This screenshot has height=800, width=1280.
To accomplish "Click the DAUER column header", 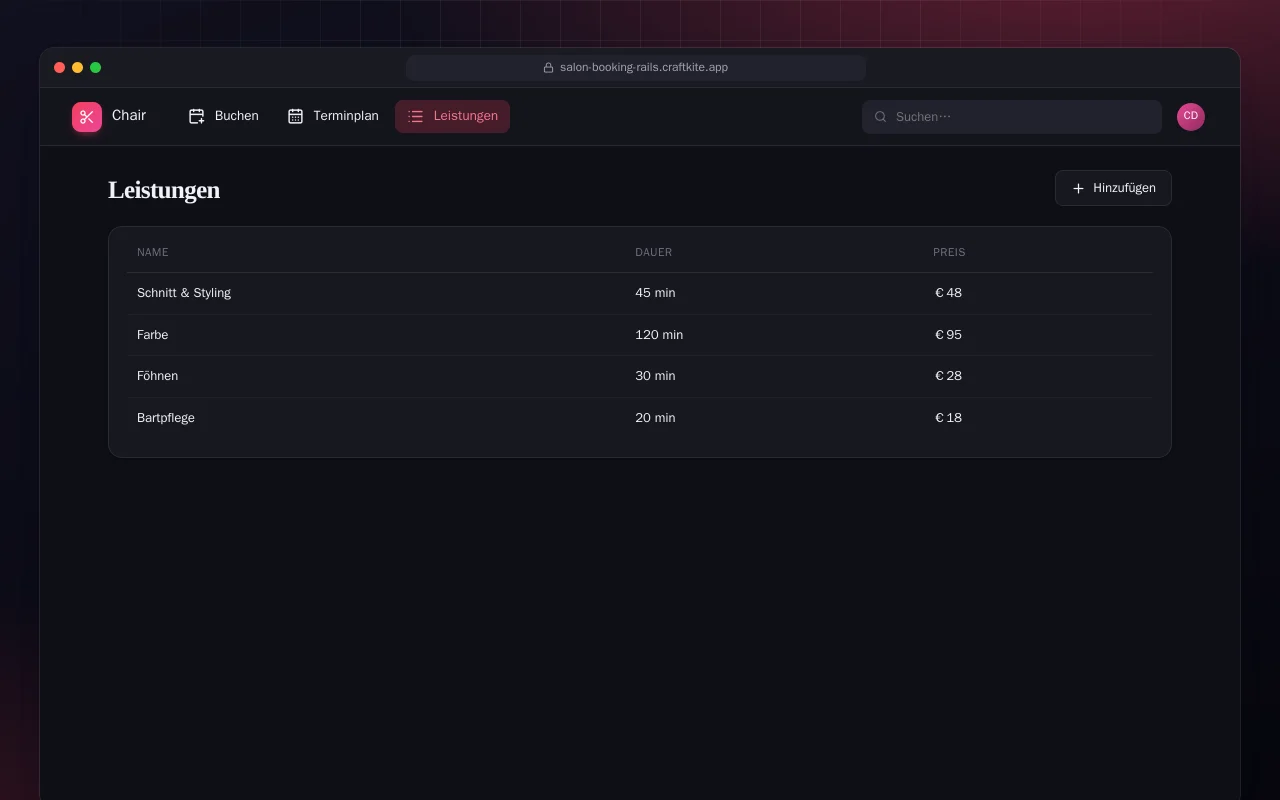I will (654, 252).
